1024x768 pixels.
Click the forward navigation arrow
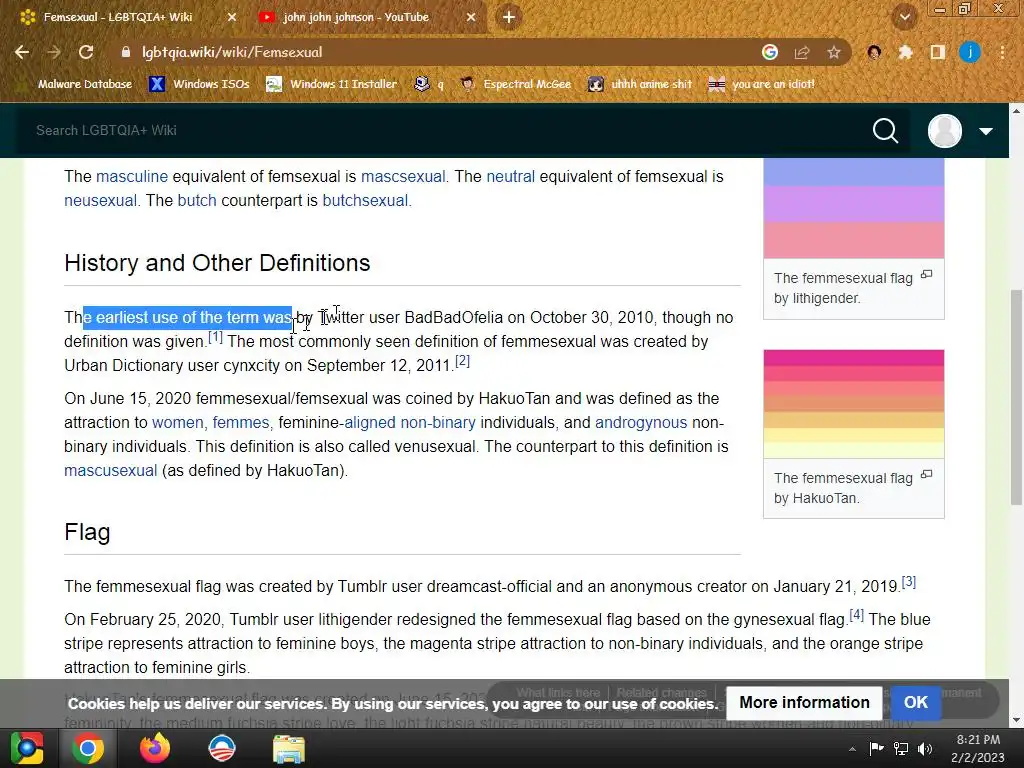pos(54,52)
